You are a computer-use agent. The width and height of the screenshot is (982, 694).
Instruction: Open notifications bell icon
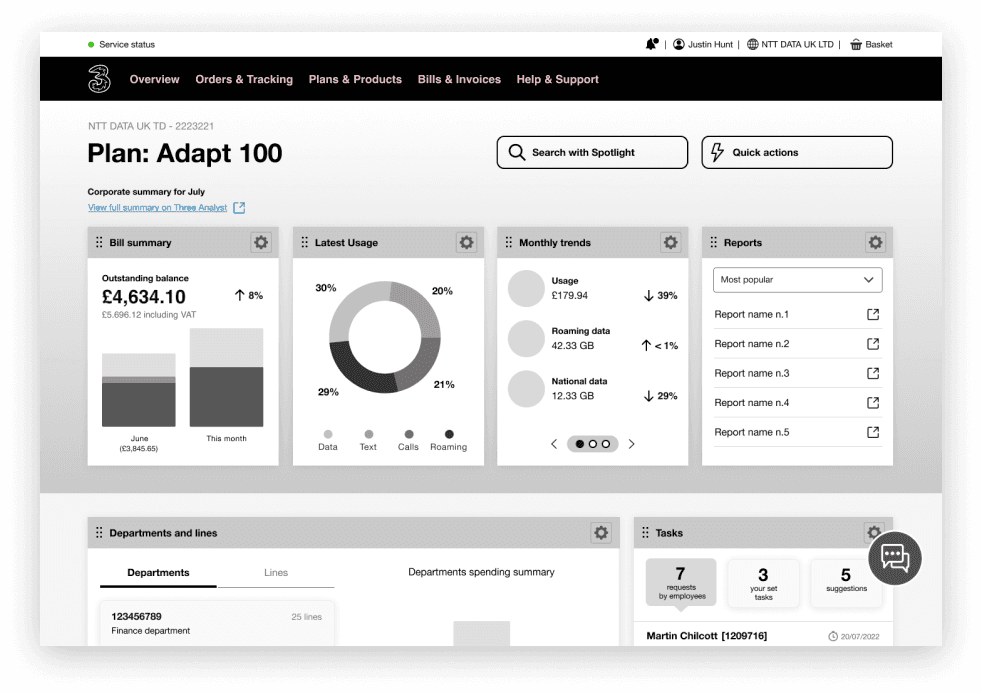click(651, 44)
